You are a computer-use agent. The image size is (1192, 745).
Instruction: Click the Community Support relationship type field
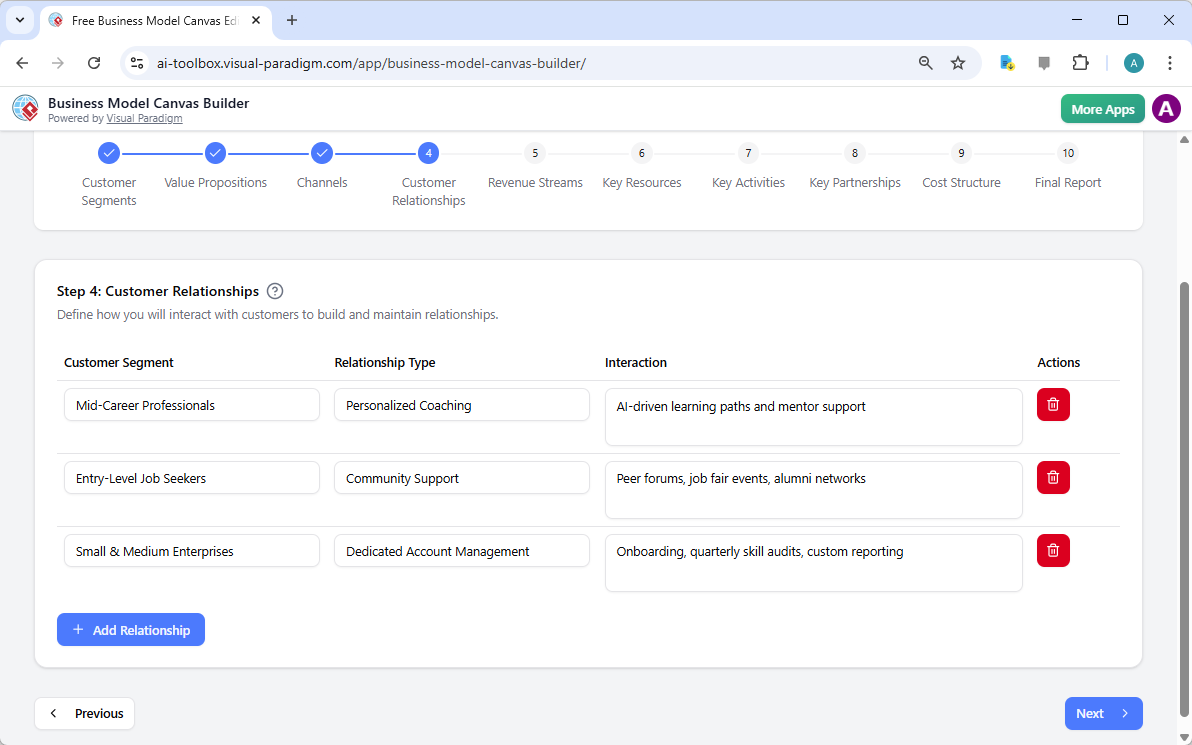461,477
